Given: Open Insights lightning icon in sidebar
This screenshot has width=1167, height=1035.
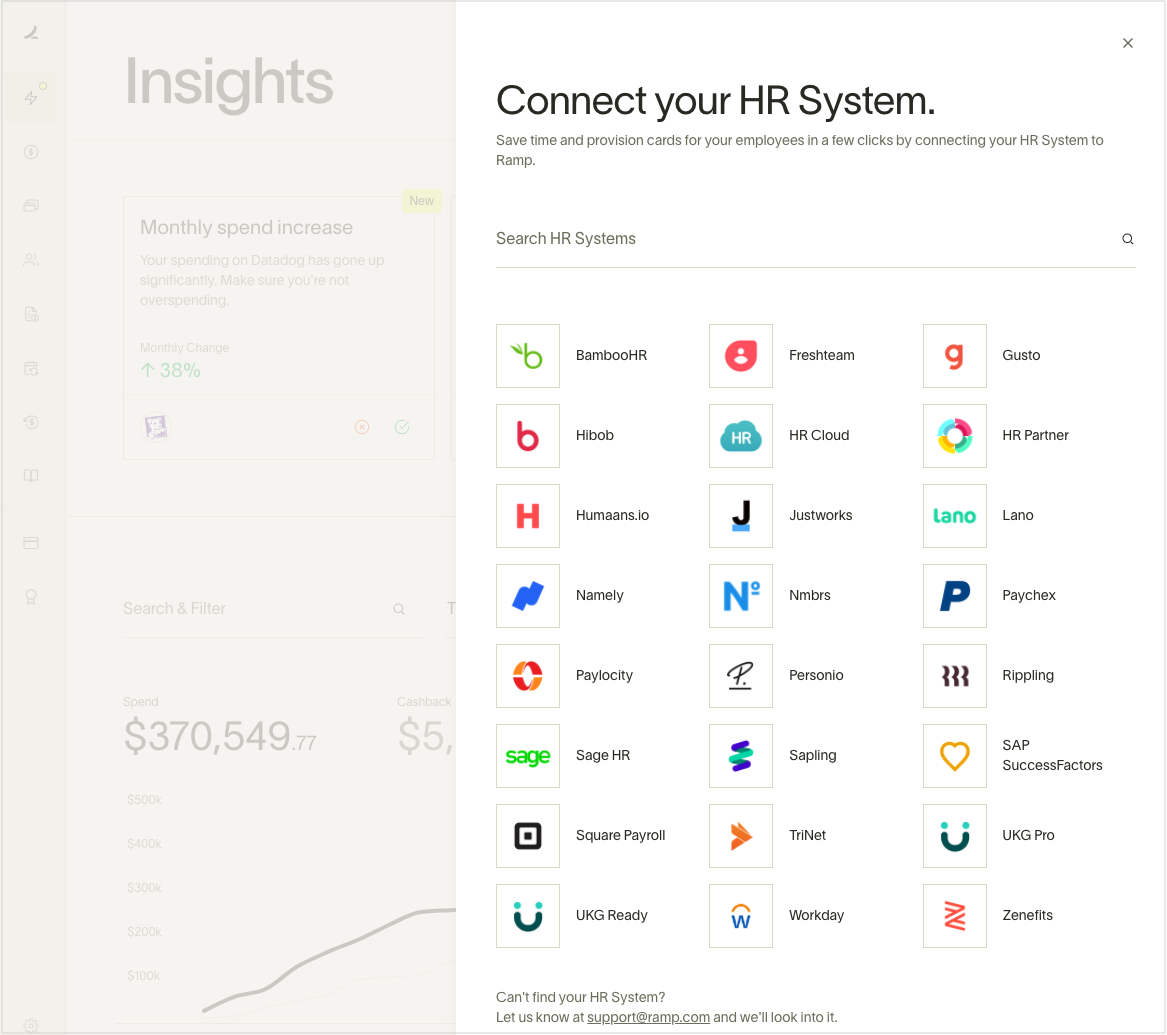Looking at the screenshot, I should [31, 98].
